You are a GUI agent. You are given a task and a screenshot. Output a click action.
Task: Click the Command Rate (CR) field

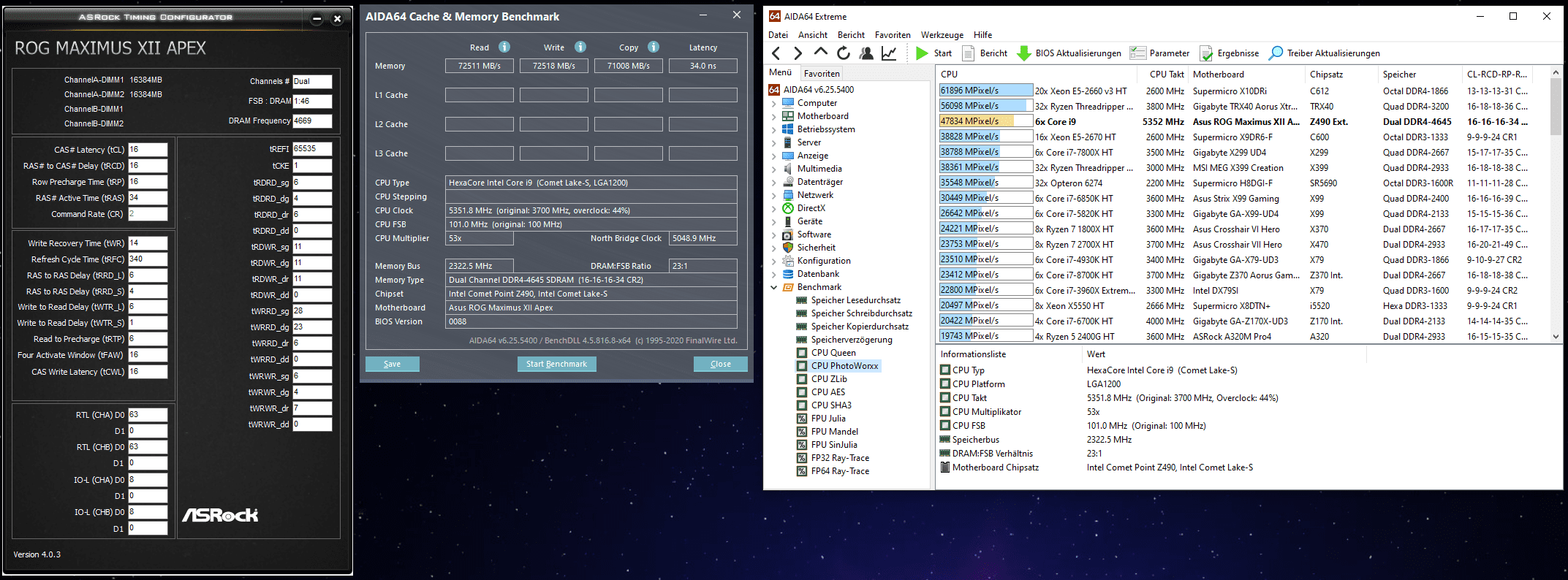148,214
